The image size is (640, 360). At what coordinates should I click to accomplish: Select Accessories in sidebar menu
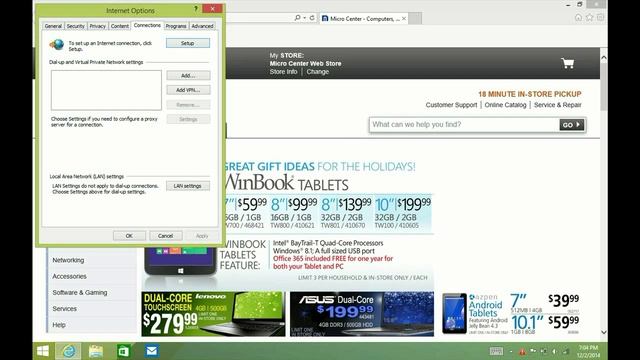pos(69,276)
